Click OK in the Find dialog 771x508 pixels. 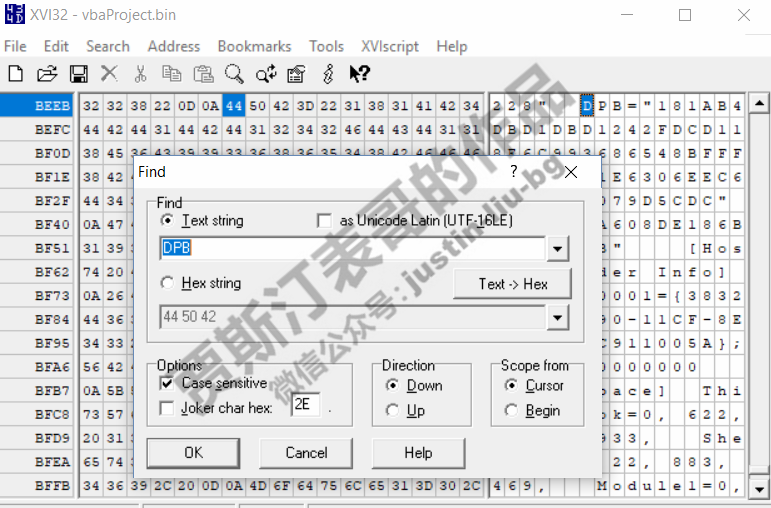click(x=194, y=453)
